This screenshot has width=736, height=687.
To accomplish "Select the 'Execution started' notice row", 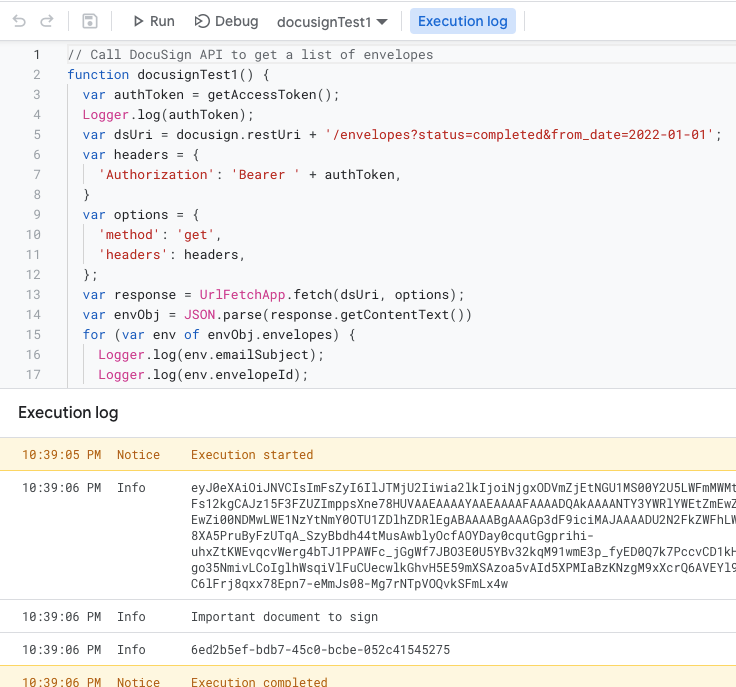I will [368, 454].
